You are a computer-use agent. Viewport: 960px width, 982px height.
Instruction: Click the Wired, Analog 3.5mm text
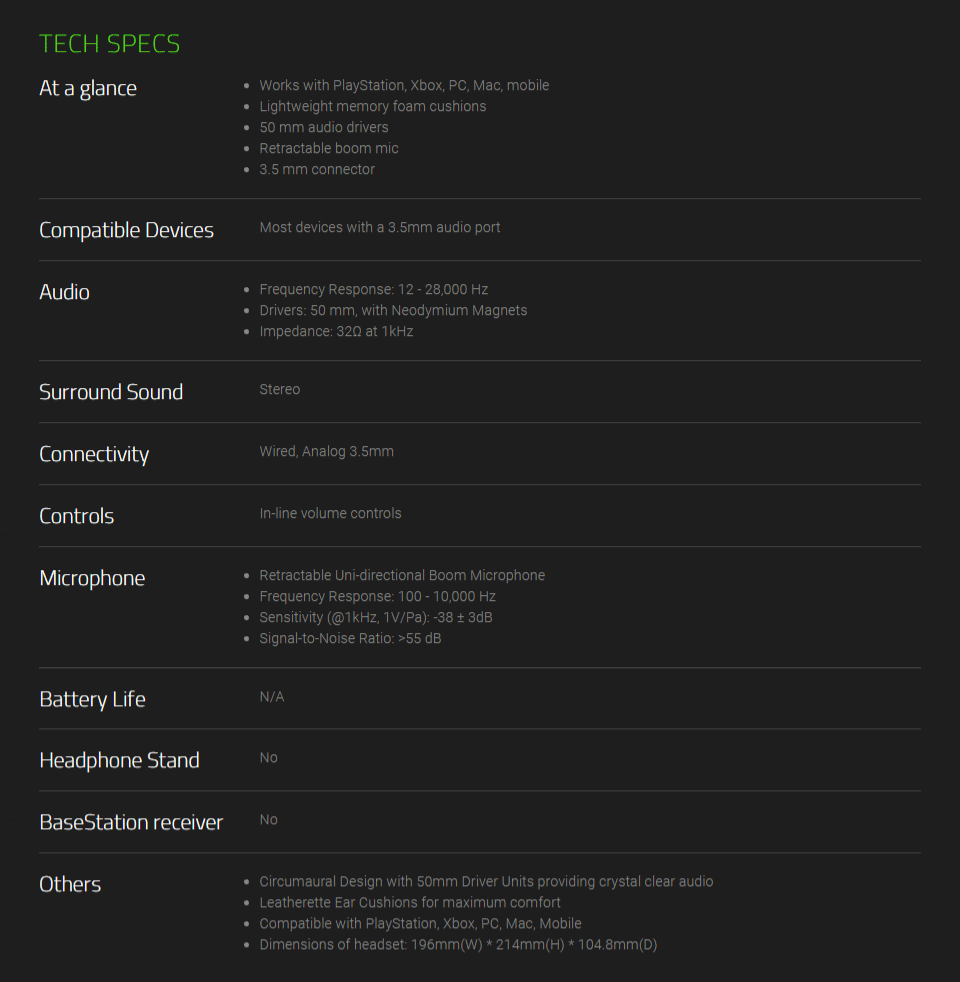click(x=326, y=452)
